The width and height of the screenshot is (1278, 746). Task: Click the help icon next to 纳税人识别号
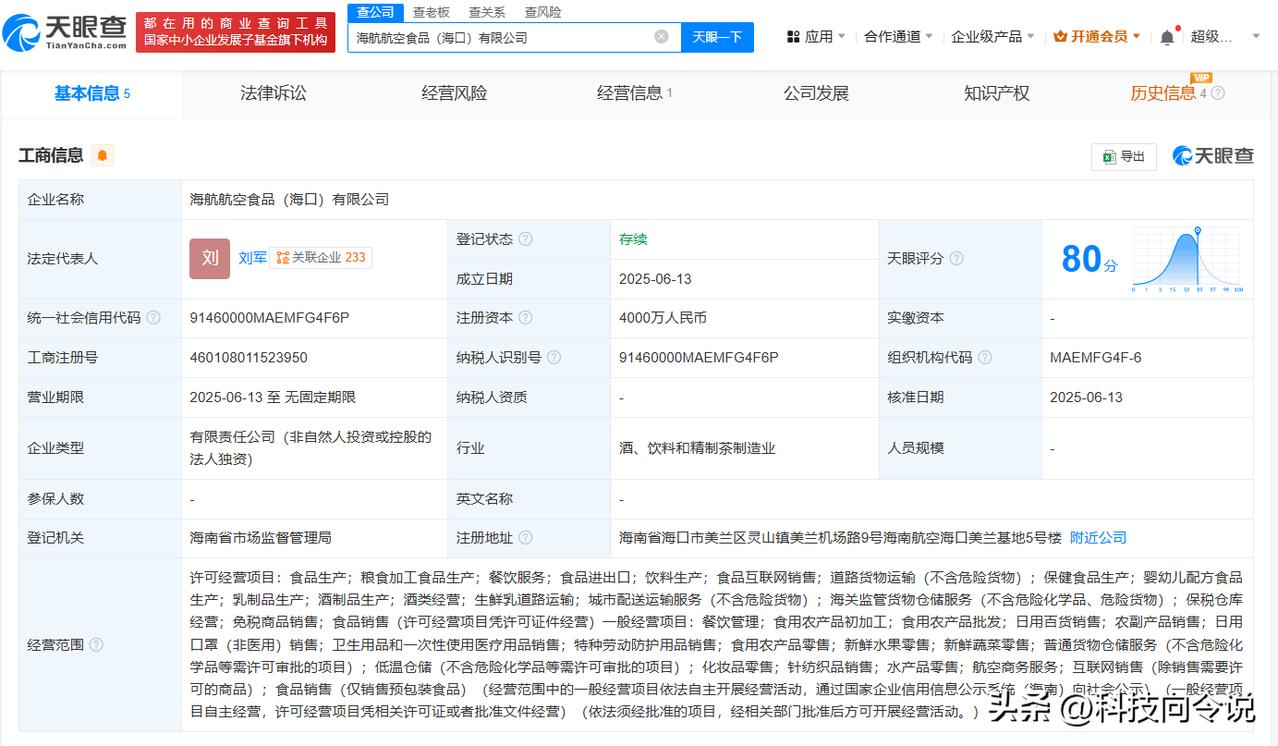coord(554,357)
